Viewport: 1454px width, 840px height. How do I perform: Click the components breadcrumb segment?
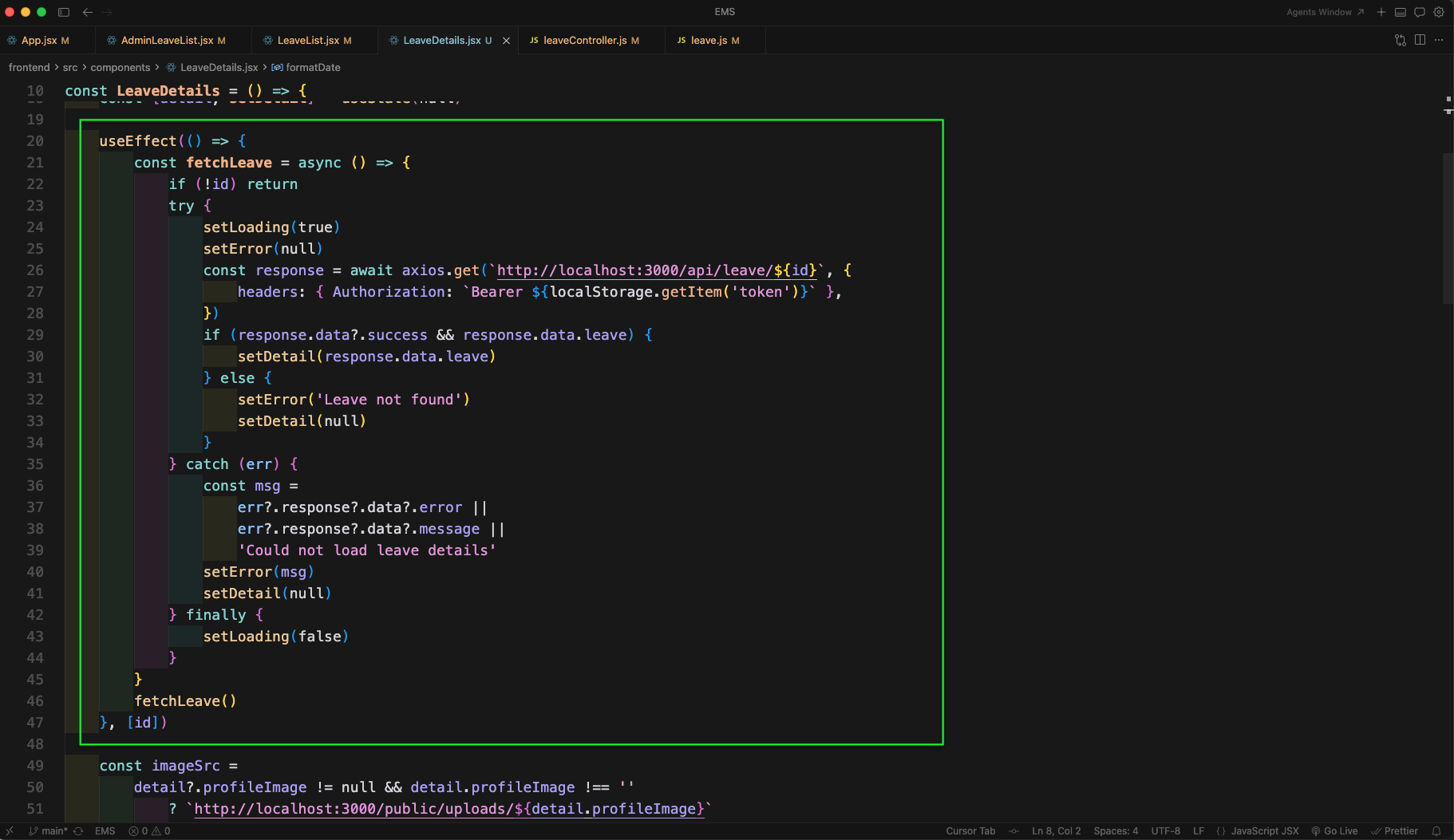point(121,68)
